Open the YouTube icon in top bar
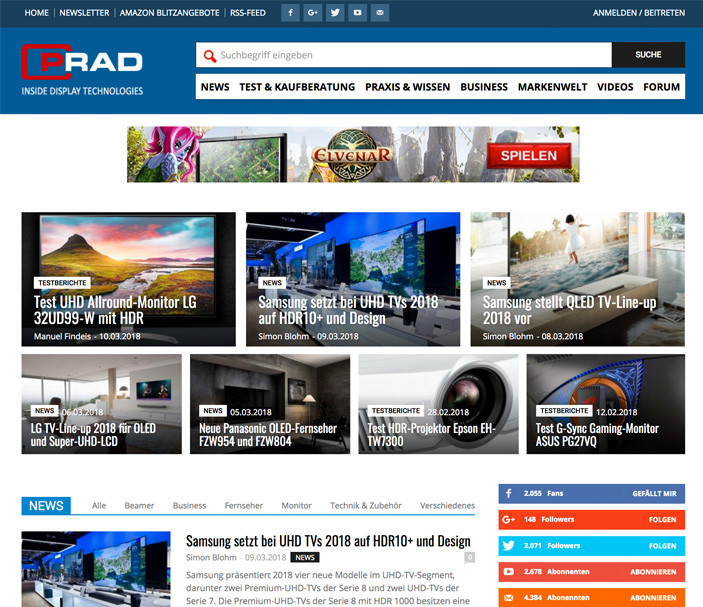This screenshot has height=607, width=703. click(357, 13)
